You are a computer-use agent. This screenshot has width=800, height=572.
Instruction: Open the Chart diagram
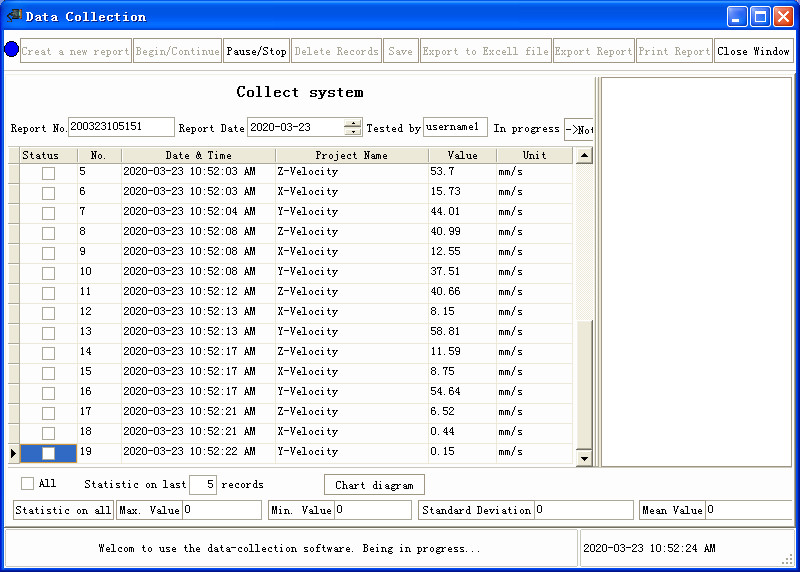pyautogui.click(x=374, y=485)
